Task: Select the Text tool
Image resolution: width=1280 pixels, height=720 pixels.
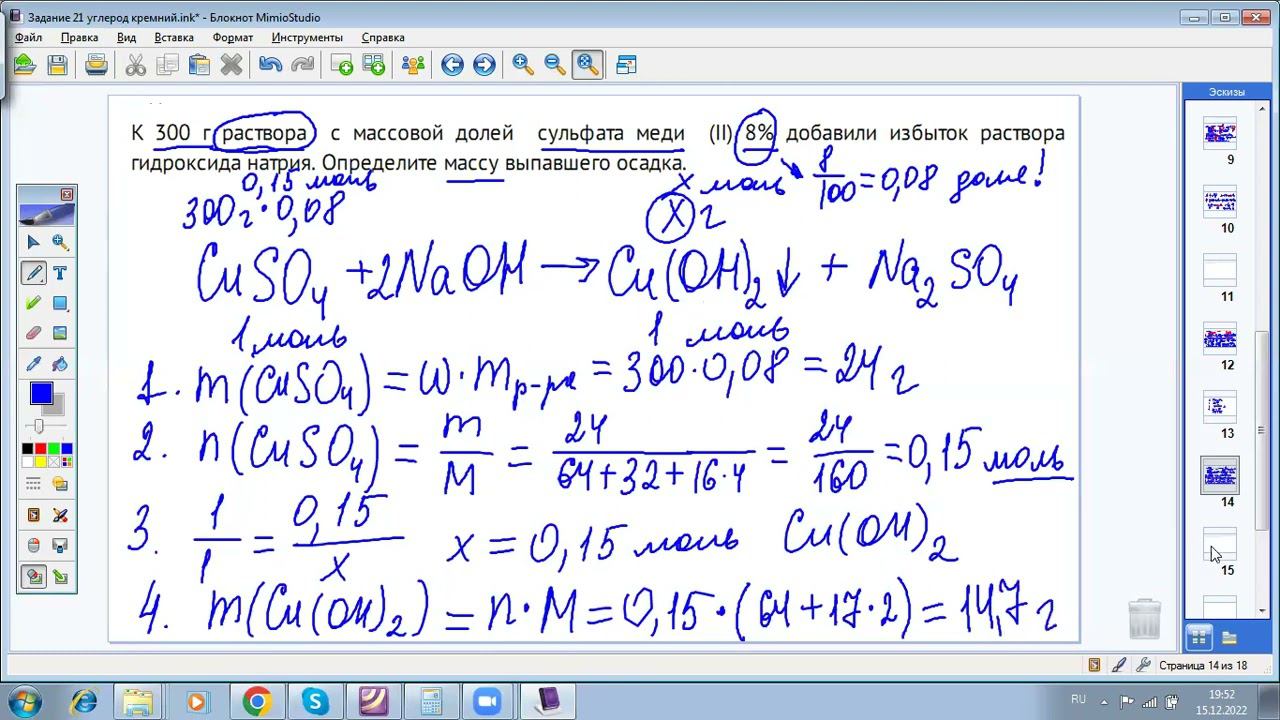Action: click(60, 273)
